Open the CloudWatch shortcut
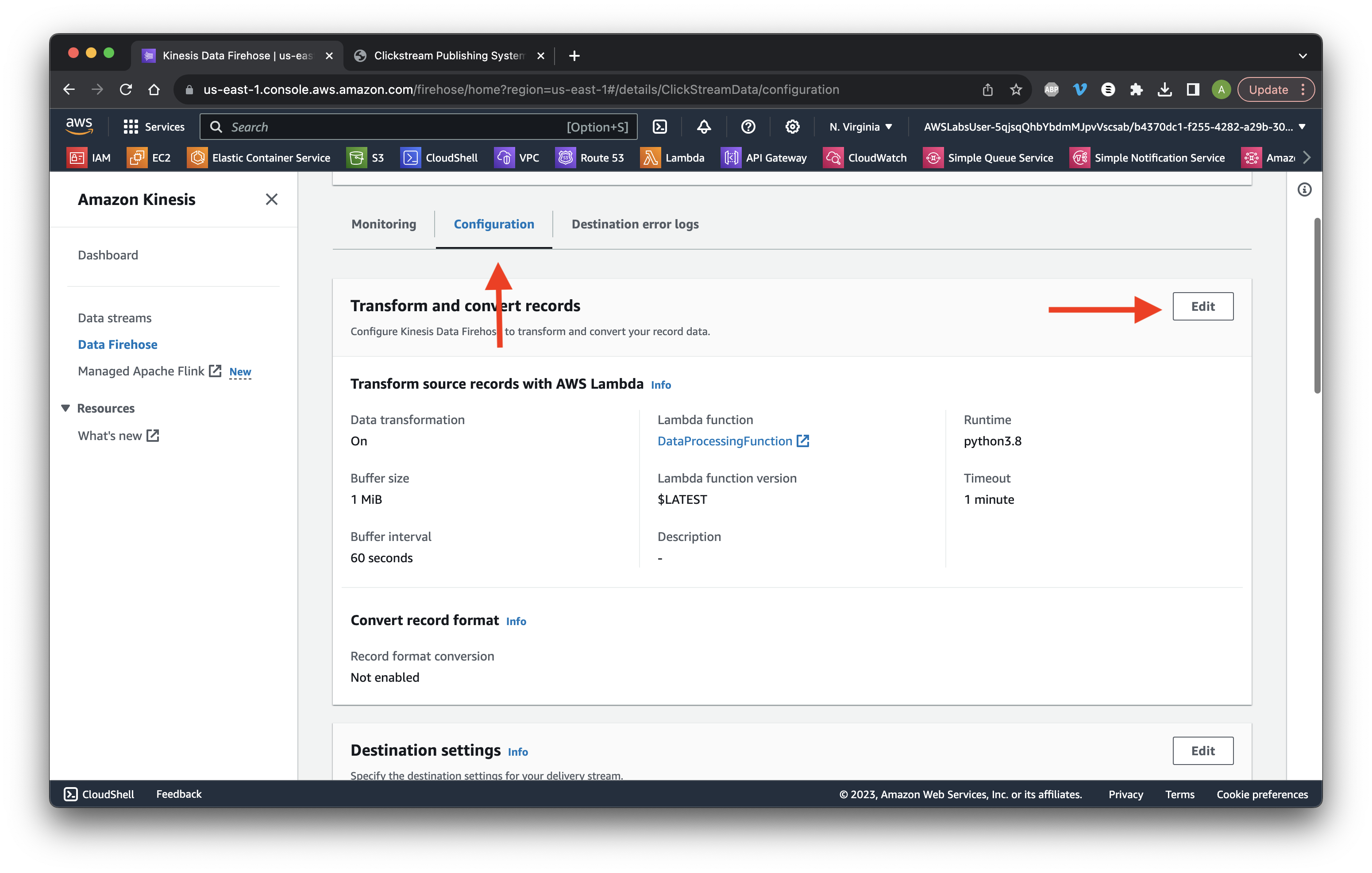Image resolution: width=1372 pixels, height=873 pixels. click(865, 158)
